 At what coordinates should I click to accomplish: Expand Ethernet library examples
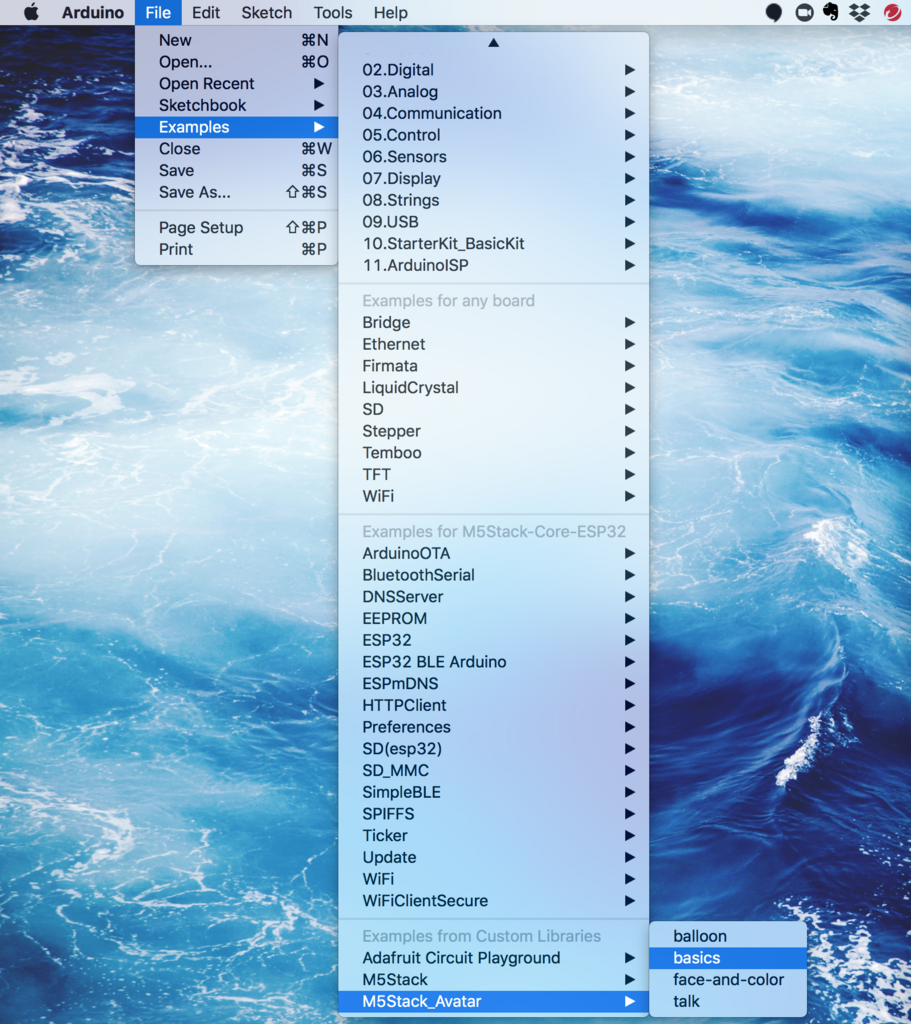494,344
